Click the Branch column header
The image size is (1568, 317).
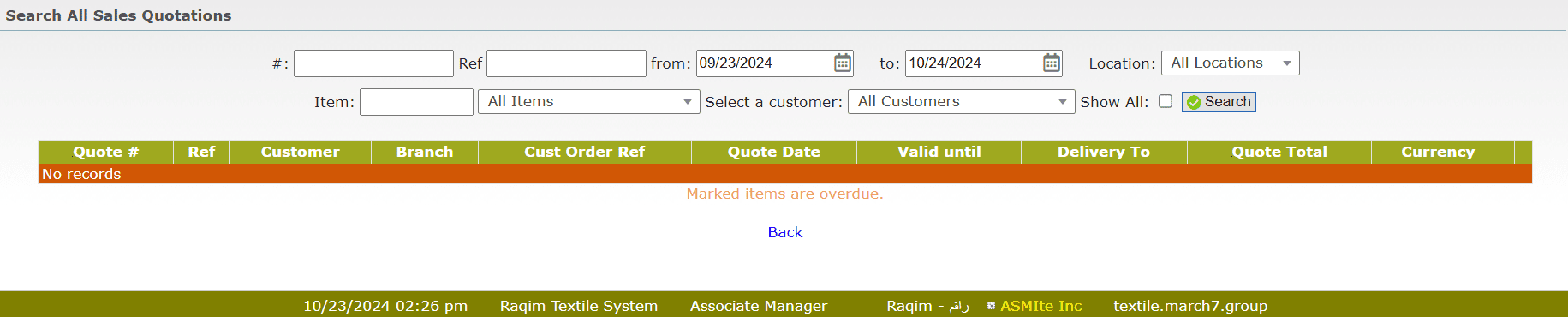pos(425,152)
